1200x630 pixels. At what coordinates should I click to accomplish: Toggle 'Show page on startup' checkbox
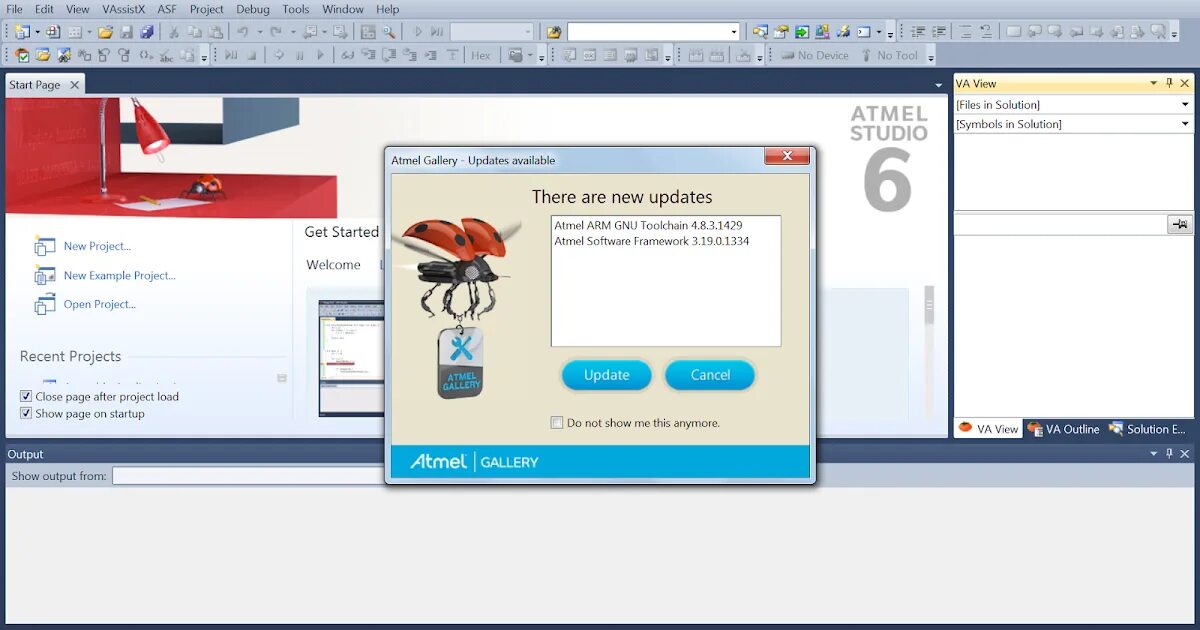[x=26, y=414]
